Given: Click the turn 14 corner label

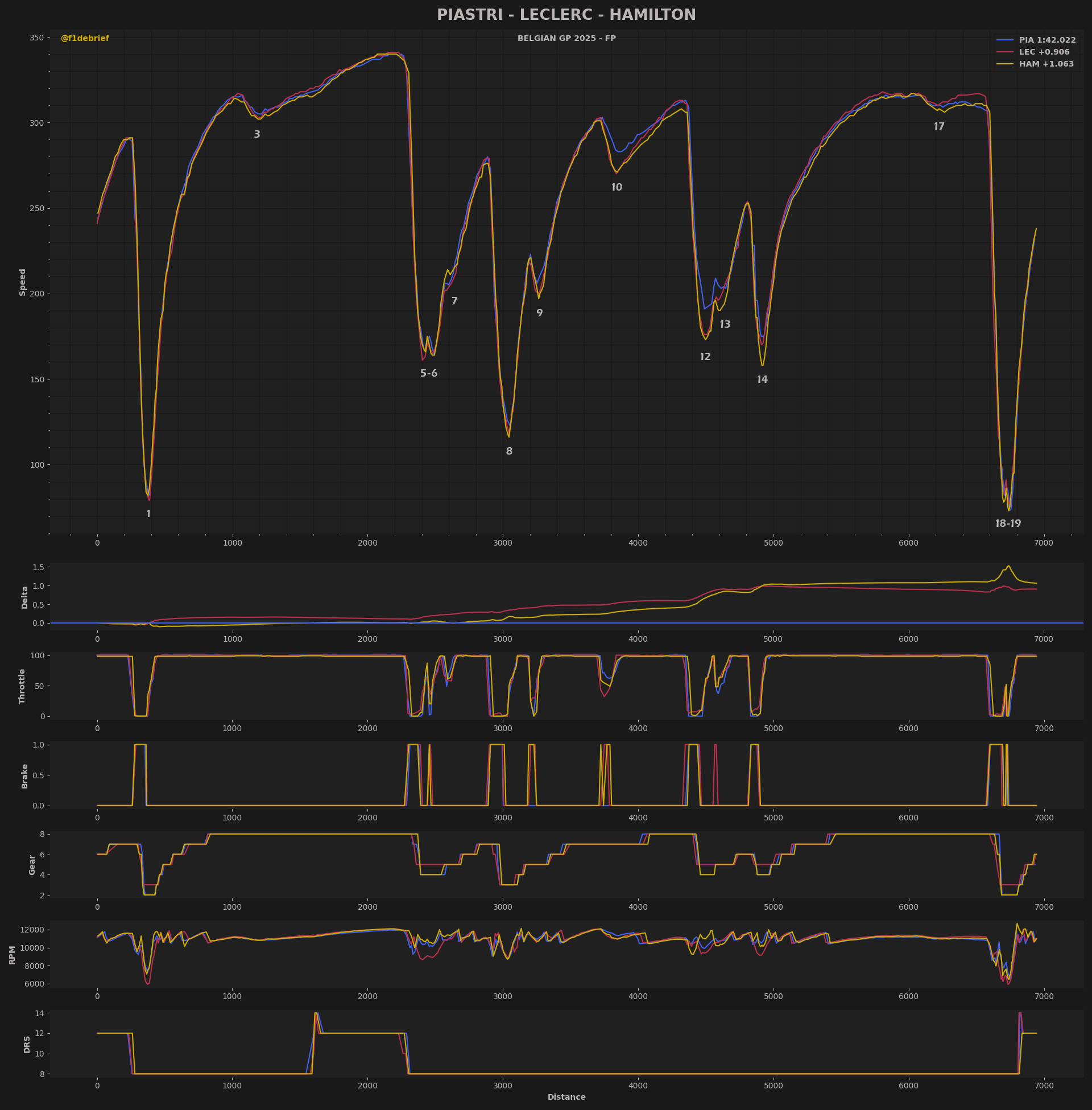Looking at the screenshot, I should pos(762,379).
